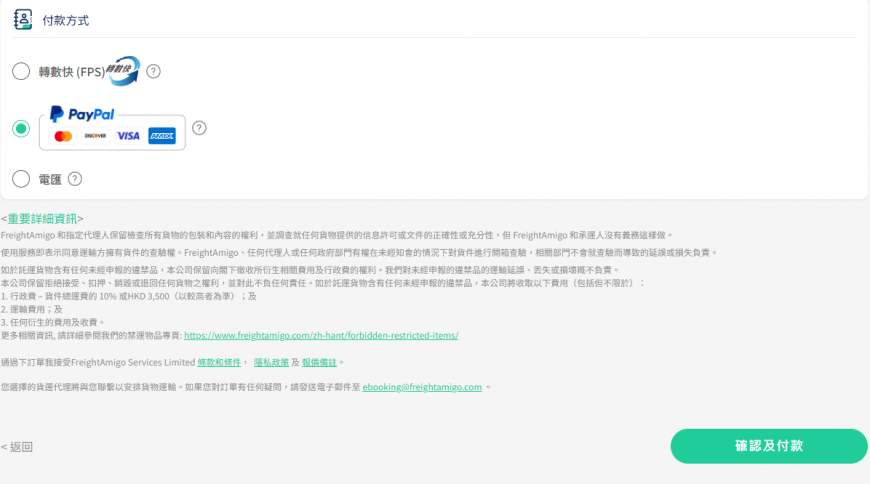
Task: Open the 重要詳細資訊 link
Action: tap(42, 219)
